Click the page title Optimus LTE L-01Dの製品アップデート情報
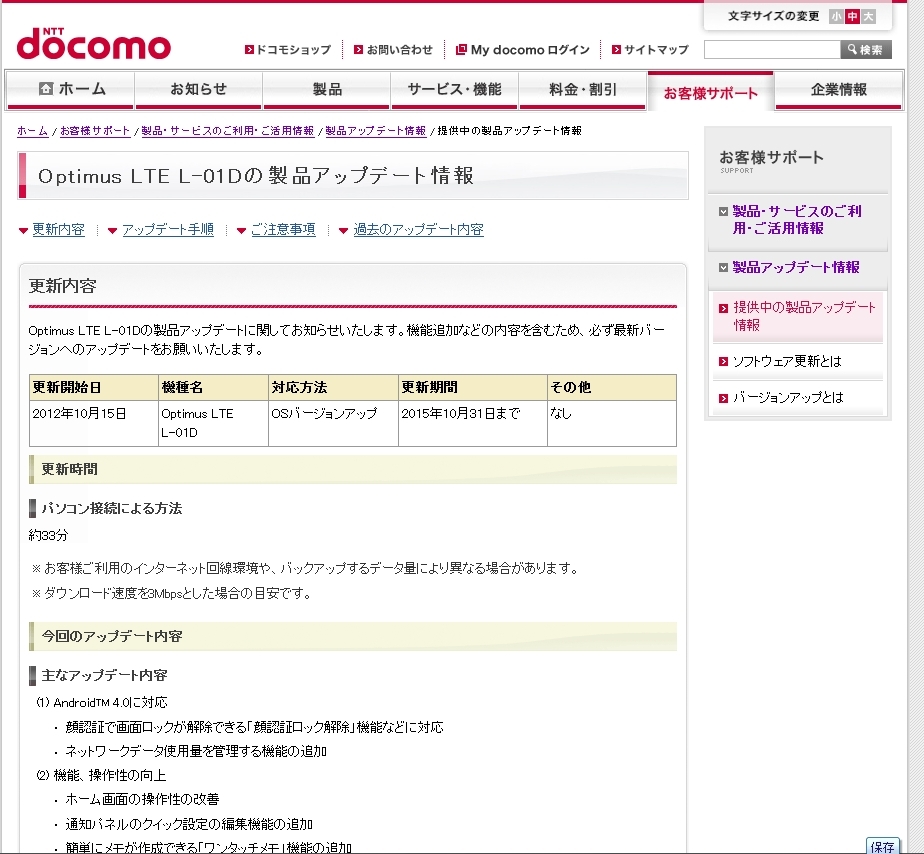 coord(256,176)
